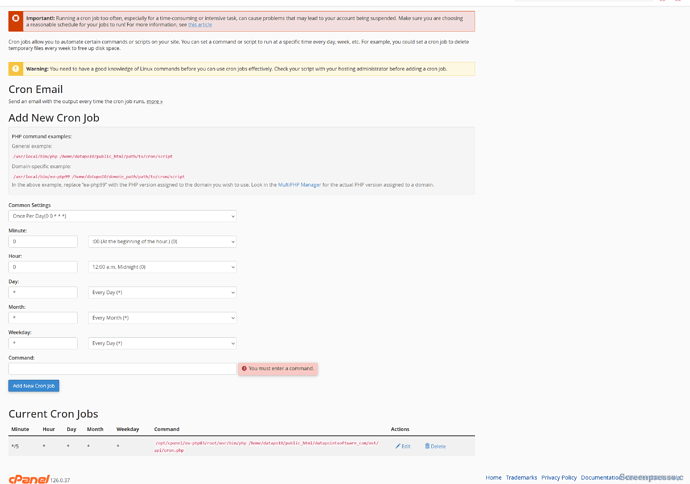Click the Add New Cron Job button

(34, 386)
